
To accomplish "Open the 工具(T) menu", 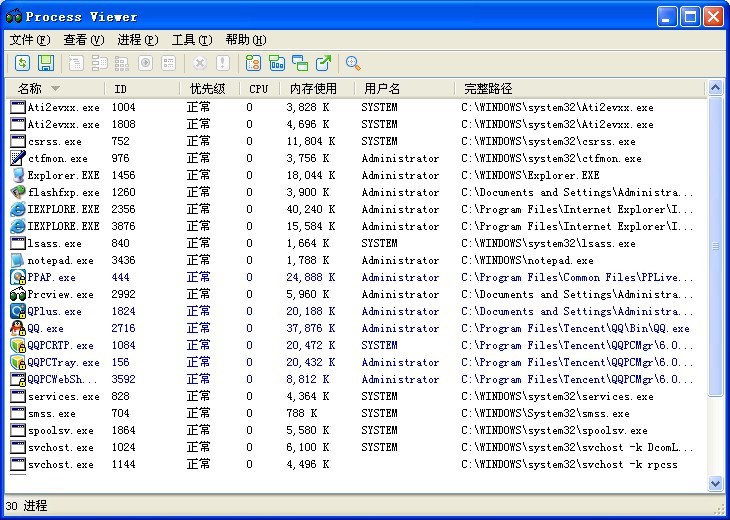I will click(x=191, y=40).
